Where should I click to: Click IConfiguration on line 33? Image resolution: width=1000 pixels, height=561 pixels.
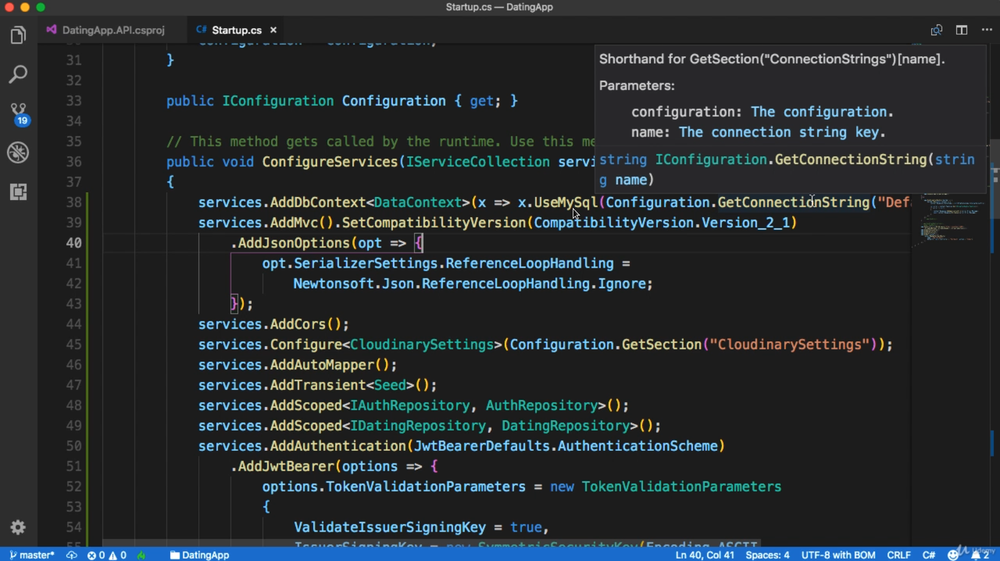tap(277, 101)
